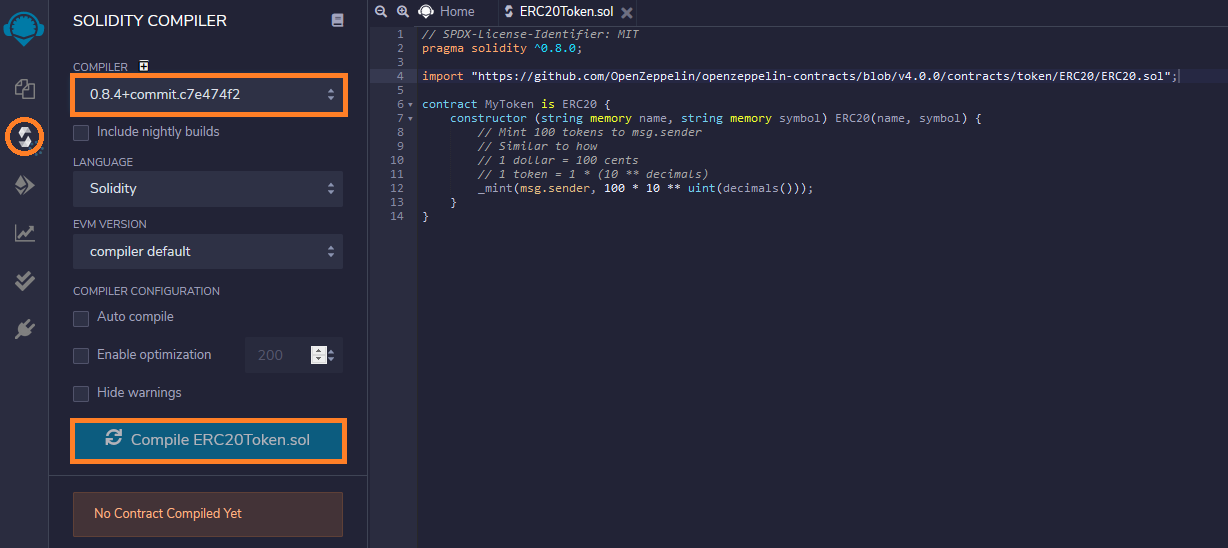Click the "1 token = 1 * (10 ** decimals)" comment
Viewport: 1228px width, 548px height.
[593, 174]
